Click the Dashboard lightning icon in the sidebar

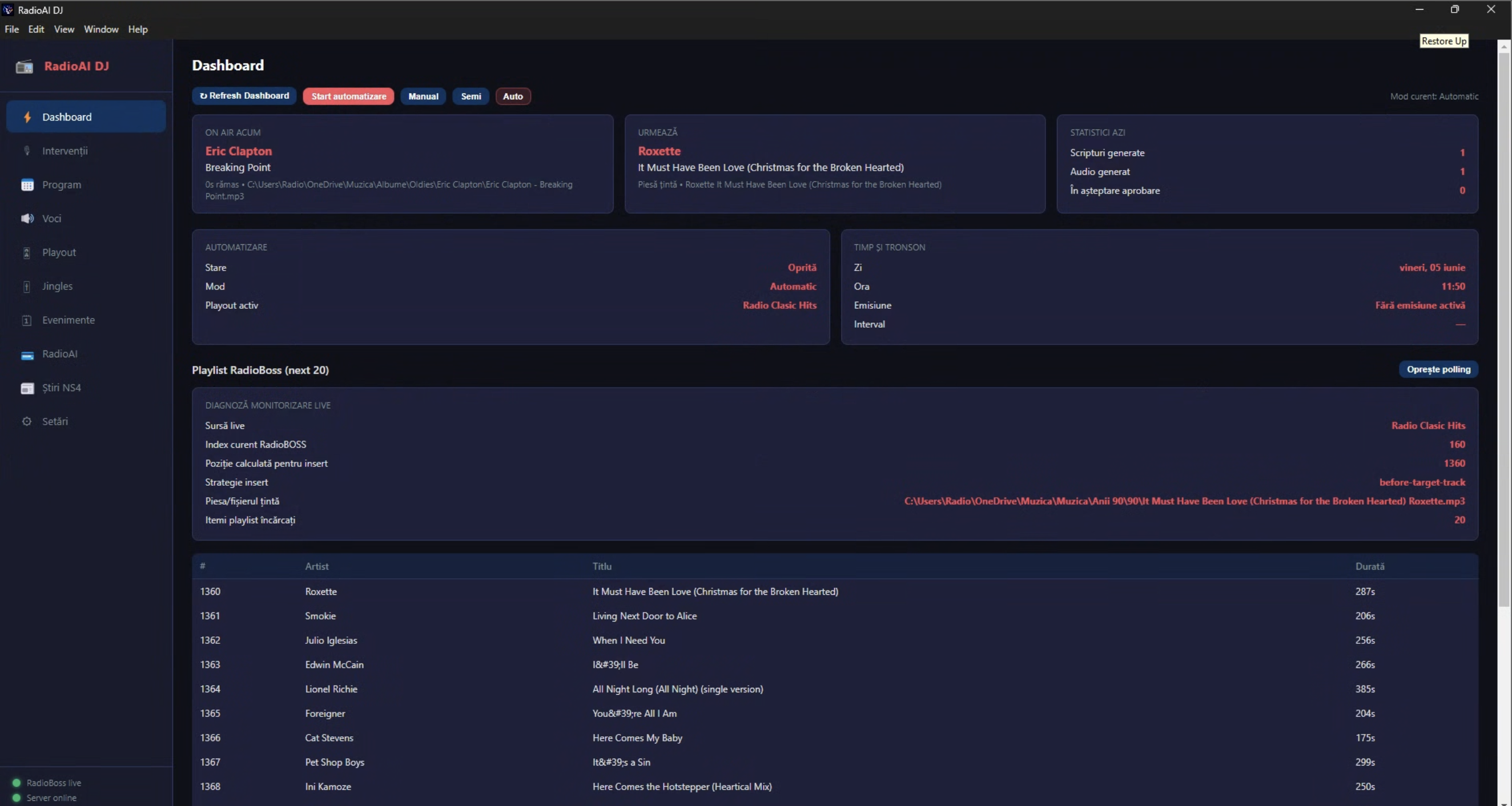coord(27,117)
